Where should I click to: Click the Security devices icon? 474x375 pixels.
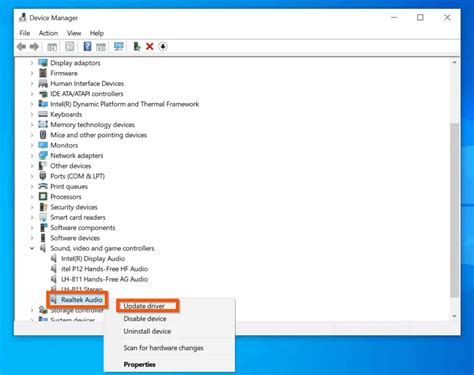[43, 207]
